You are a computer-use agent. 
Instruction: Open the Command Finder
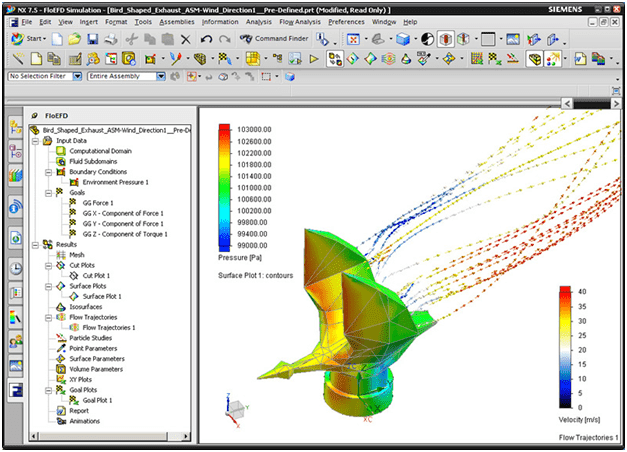(x=274, y=38)
